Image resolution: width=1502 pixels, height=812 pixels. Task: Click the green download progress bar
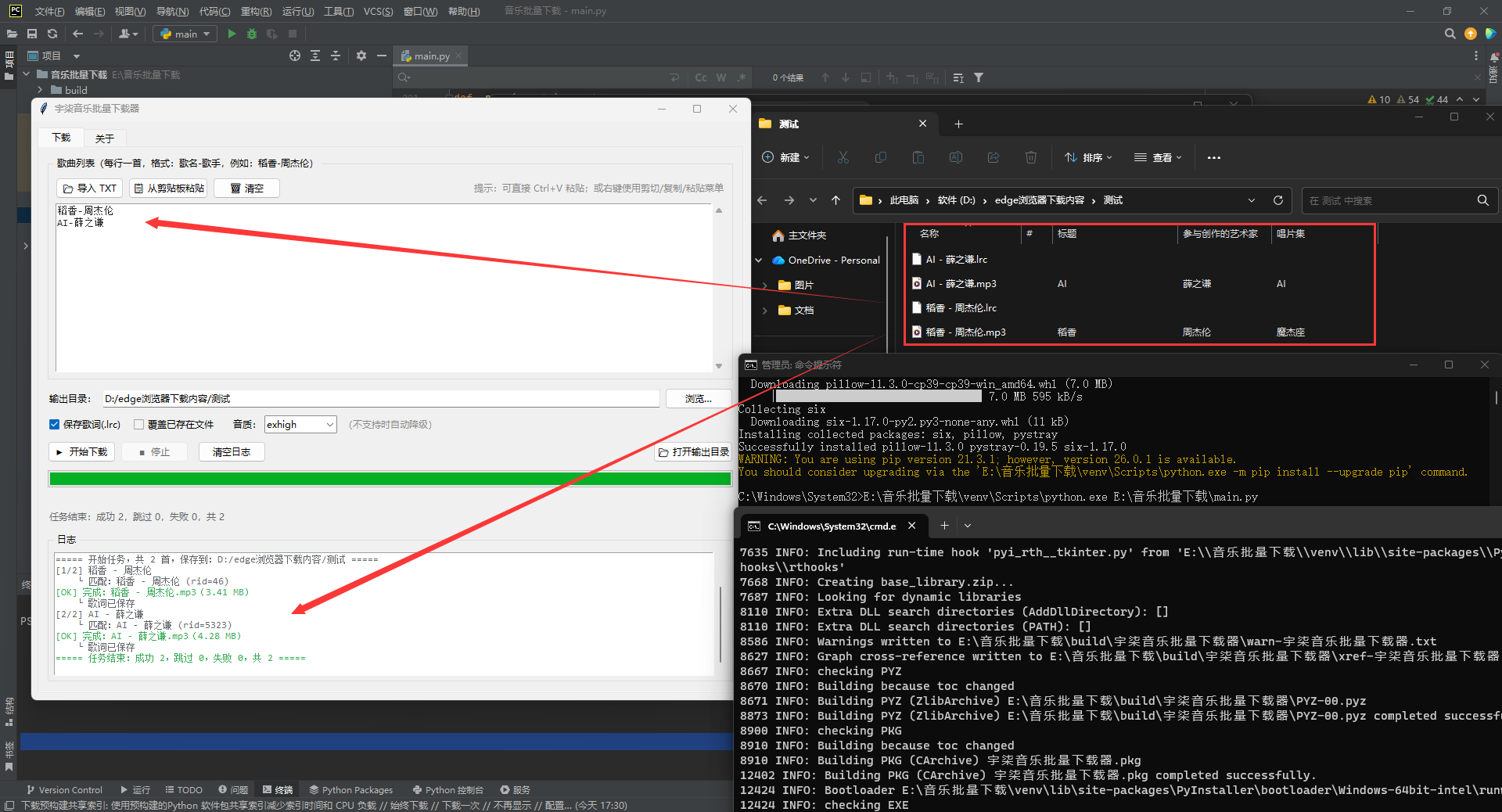tap(390, 479)
